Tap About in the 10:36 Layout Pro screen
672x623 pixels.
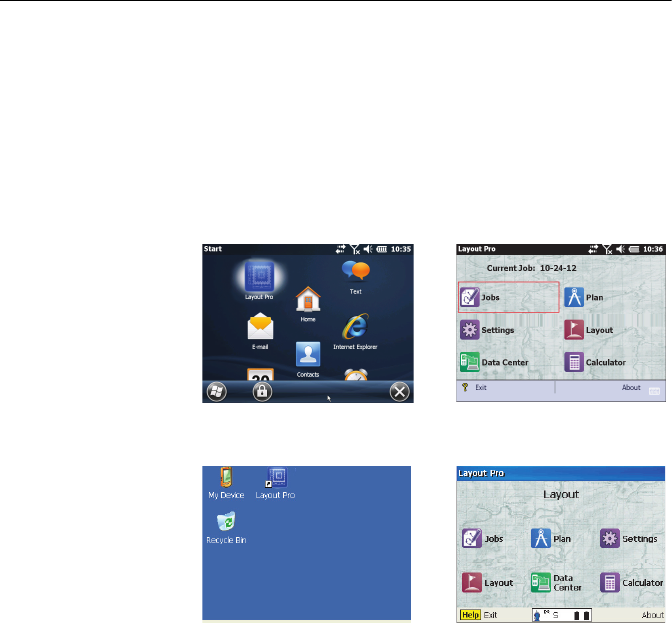click(631, 387)
